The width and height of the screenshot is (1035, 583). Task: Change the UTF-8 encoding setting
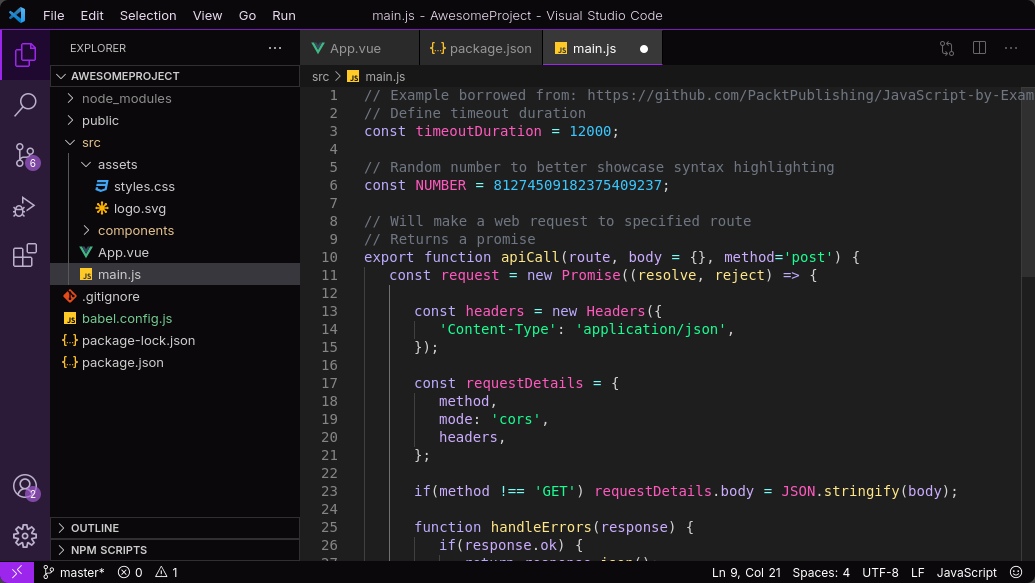tap(880, 572)
